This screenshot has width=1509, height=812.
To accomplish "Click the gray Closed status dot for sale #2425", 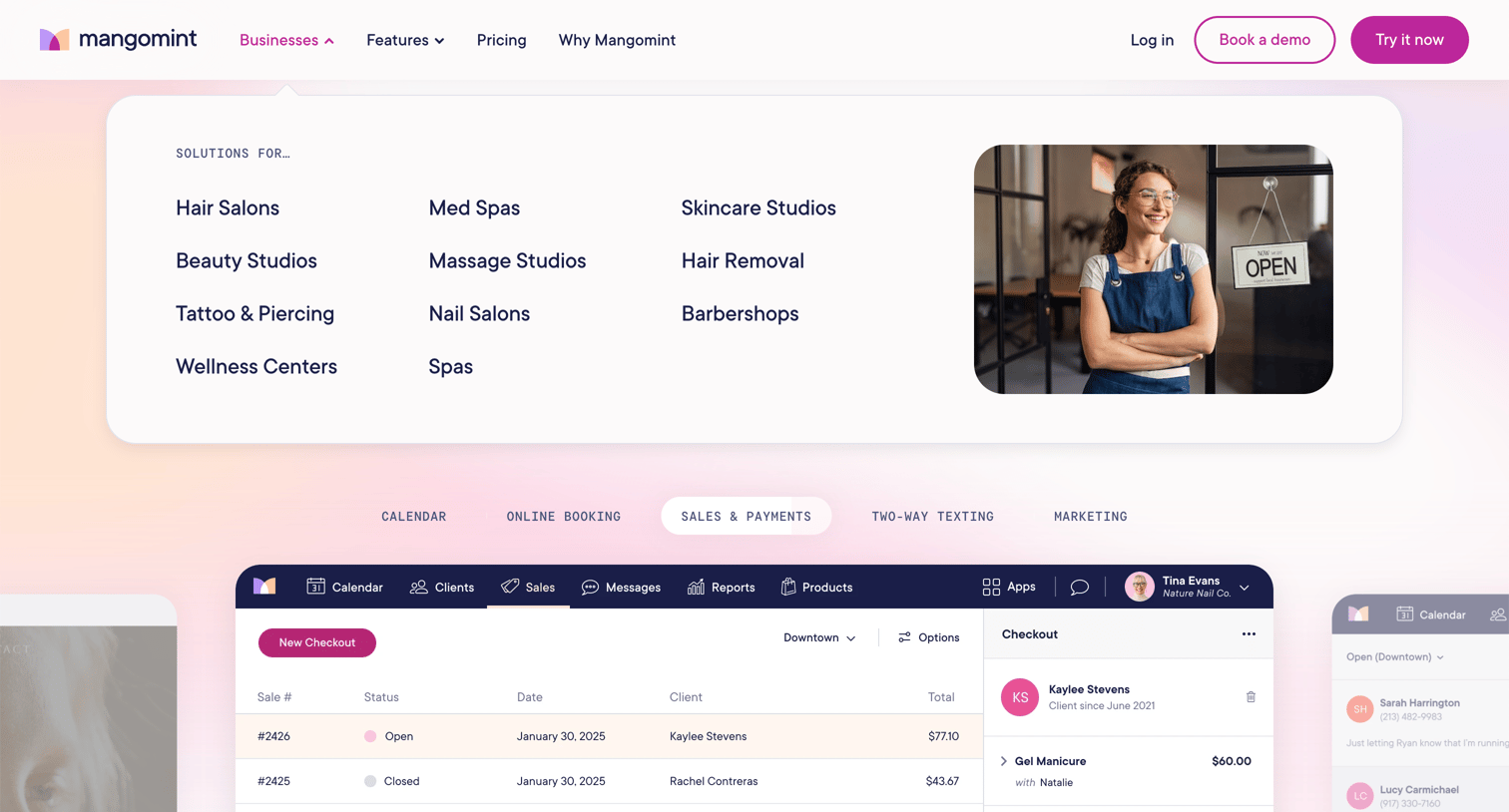I will tap(370, 781).
